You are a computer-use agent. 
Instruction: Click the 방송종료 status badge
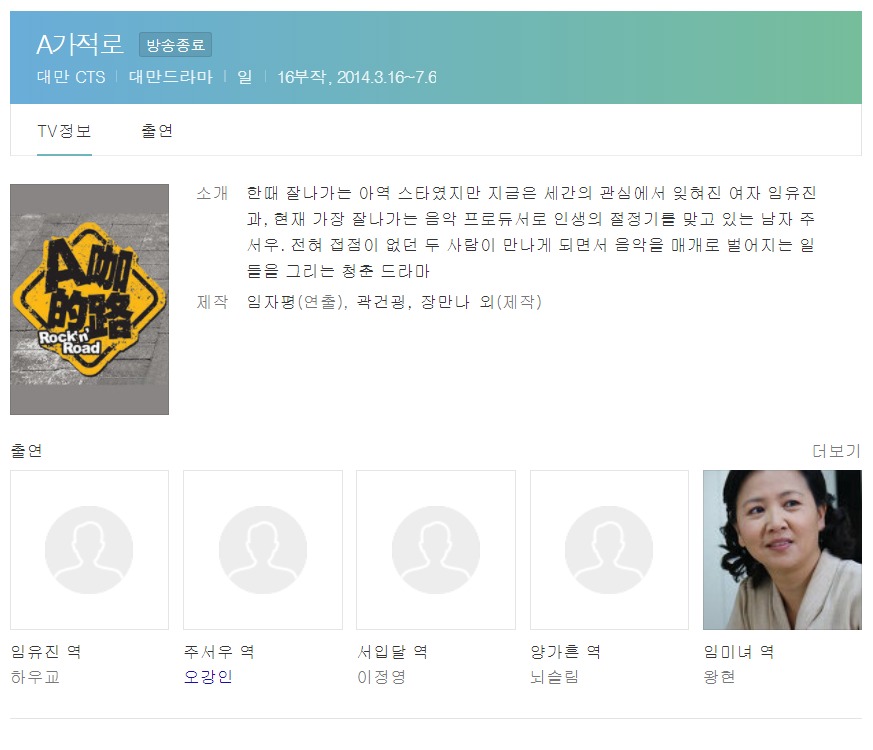(175, 45)
